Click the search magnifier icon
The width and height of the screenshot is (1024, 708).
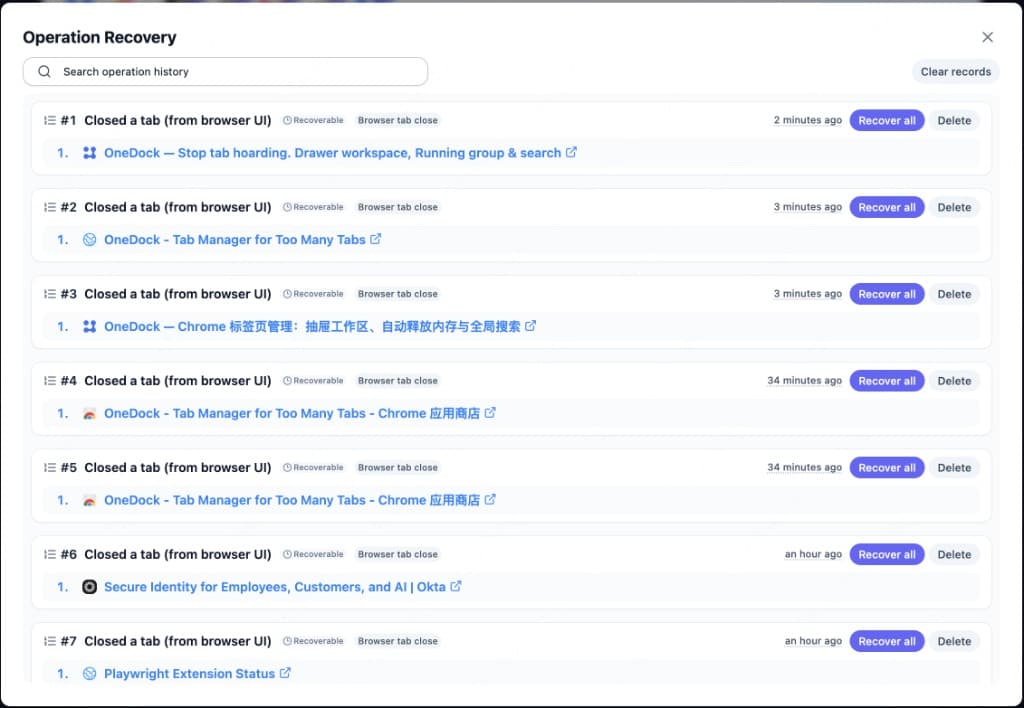[44, 71]
